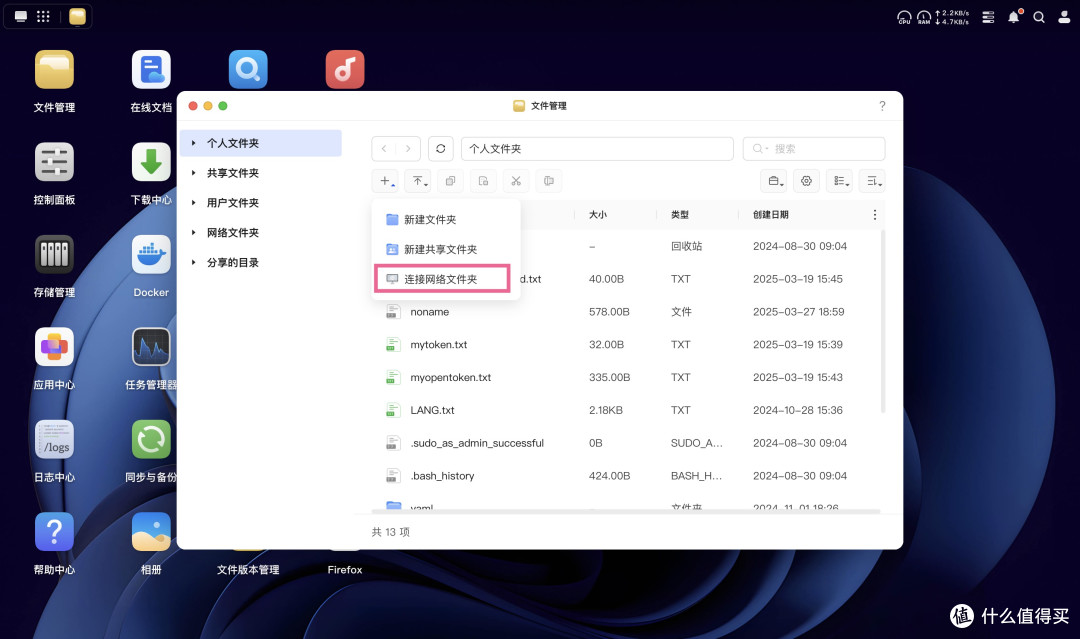Expand the 共享文件夹 tree node
Viewport: 1080px width, 639px height.
(194, 173)
